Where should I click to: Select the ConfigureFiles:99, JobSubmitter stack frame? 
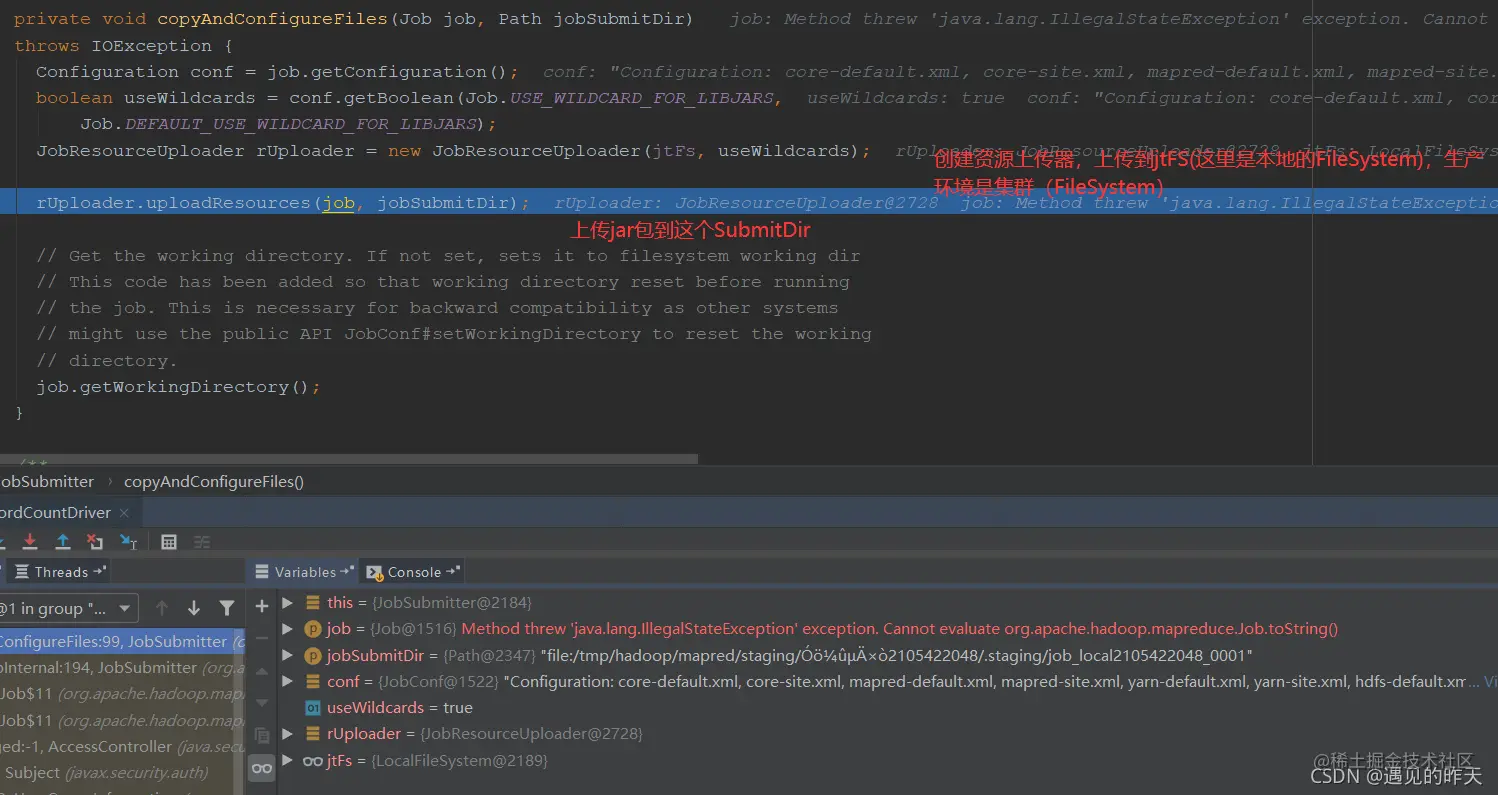122,642
